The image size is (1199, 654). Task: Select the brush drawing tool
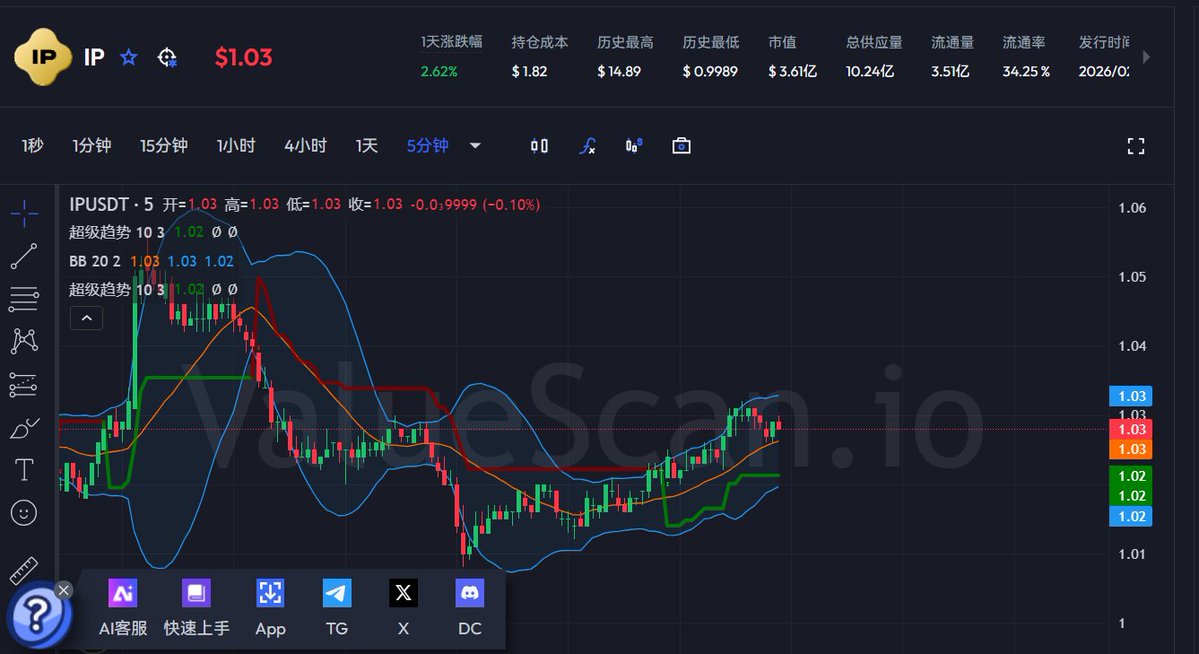pyautogui.click(x=24, y=428)
